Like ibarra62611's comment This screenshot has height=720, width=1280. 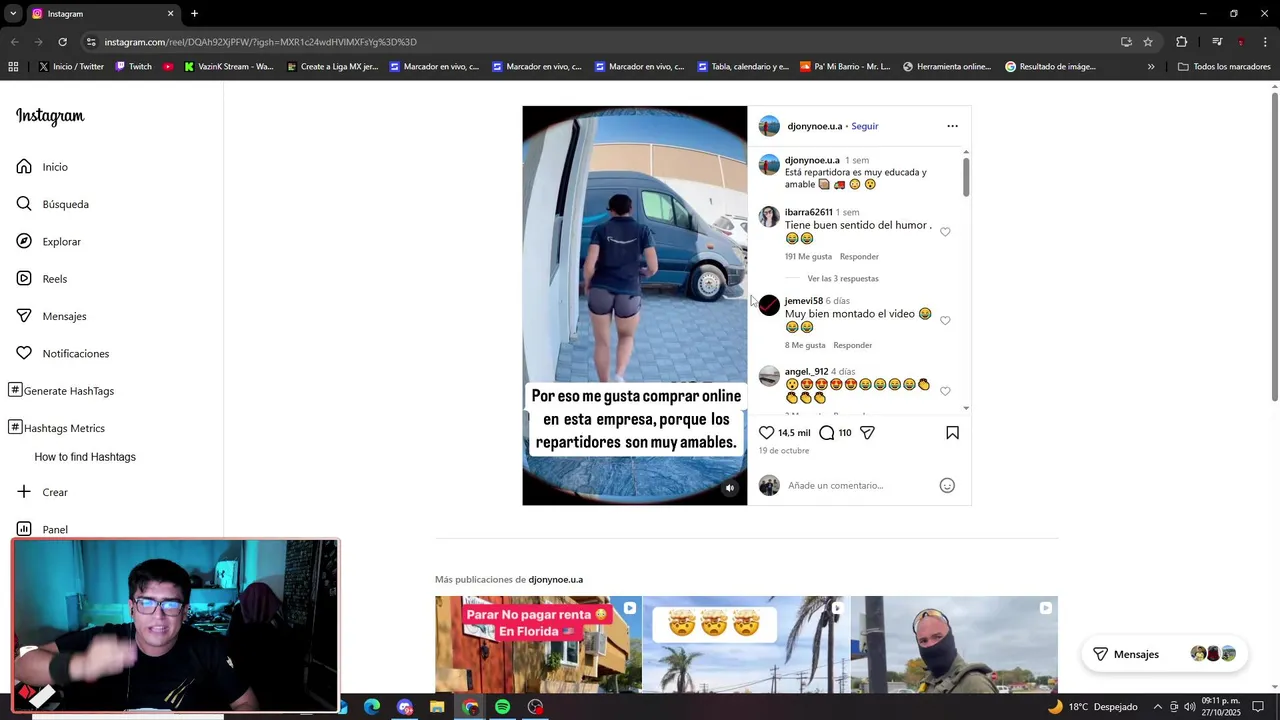point(945,232)
